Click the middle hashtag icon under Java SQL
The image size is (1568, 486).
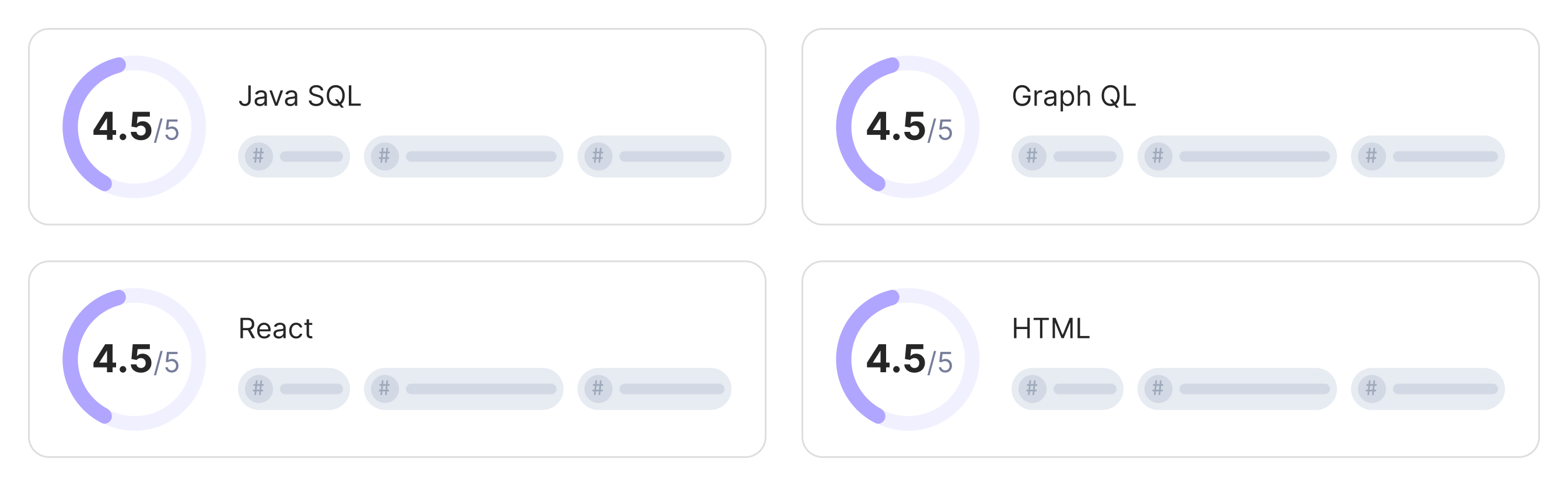tap(384, 156)
